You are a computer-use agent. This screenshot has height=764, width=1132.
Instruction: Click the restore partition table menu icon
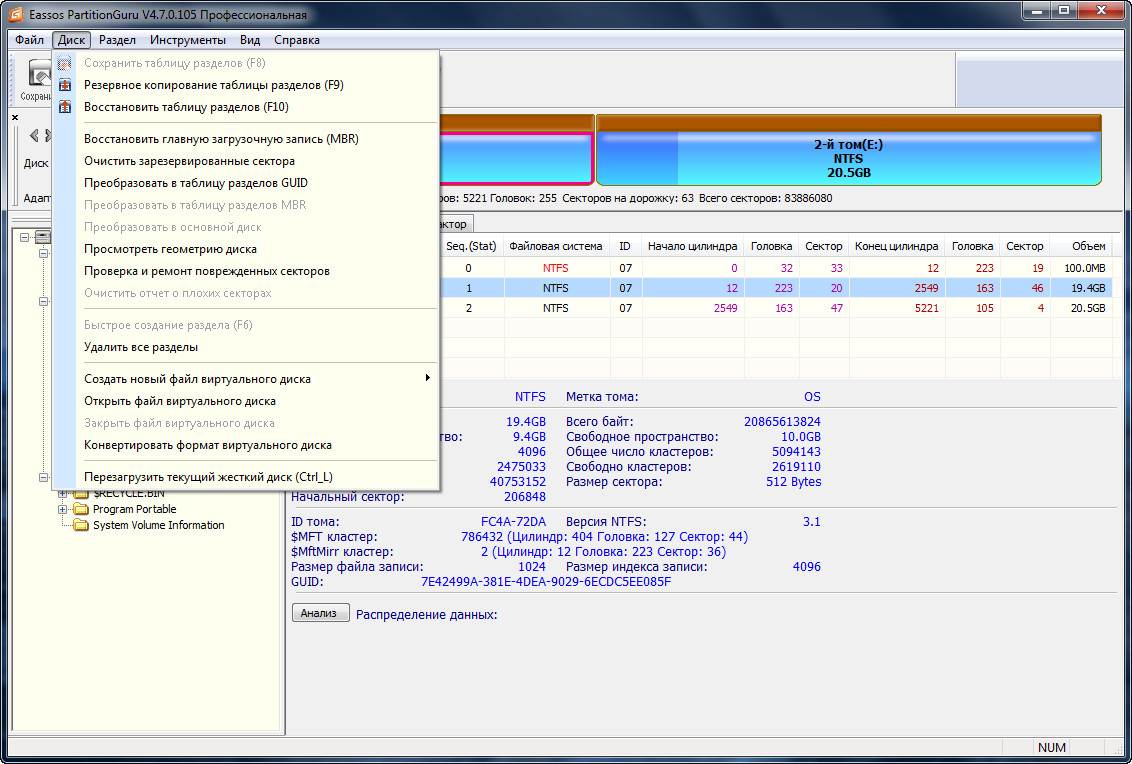coord(65,107)
